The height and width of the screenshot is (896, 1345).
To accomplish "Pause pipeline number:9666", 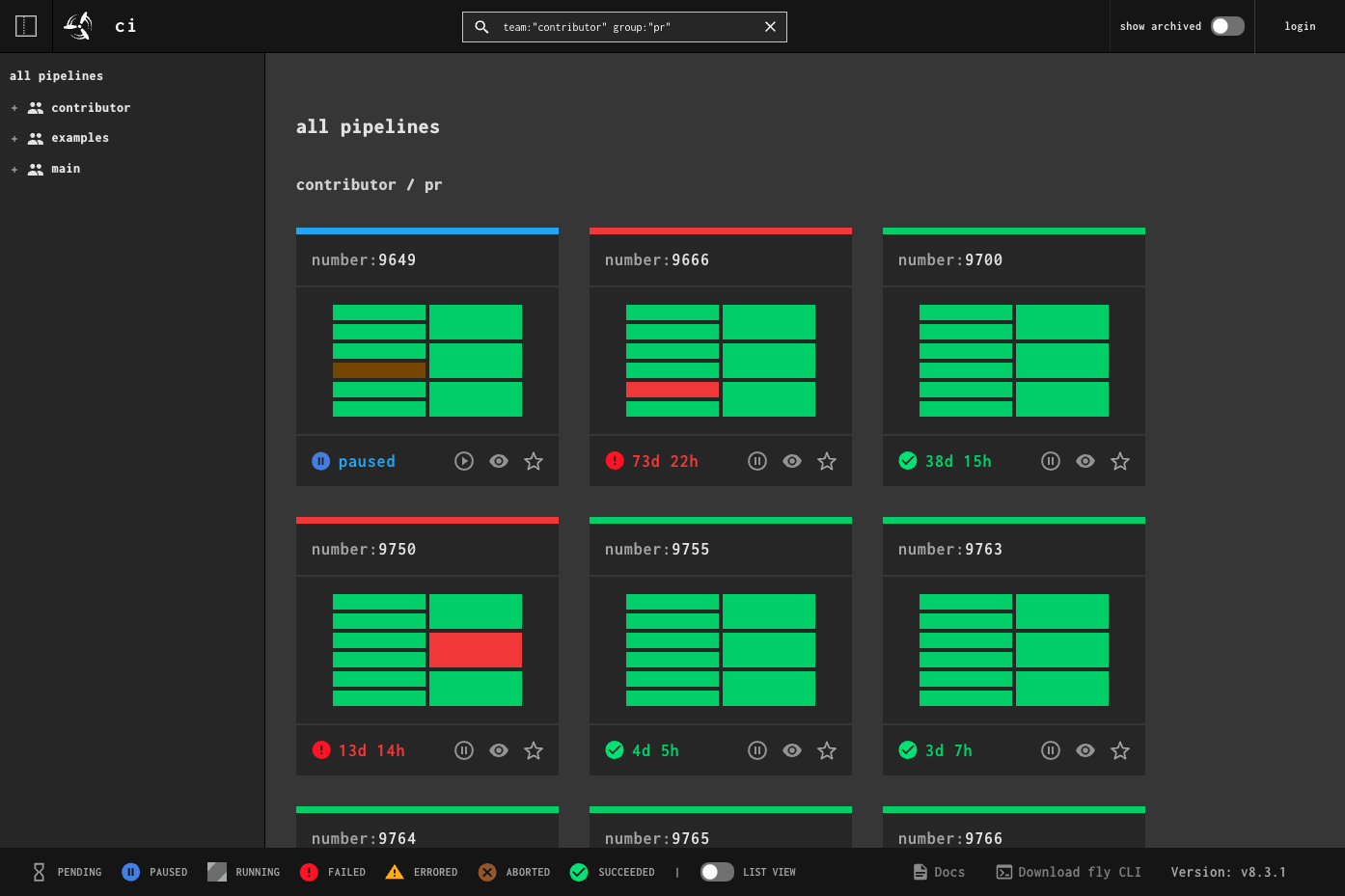I will (x=757, y=461).
